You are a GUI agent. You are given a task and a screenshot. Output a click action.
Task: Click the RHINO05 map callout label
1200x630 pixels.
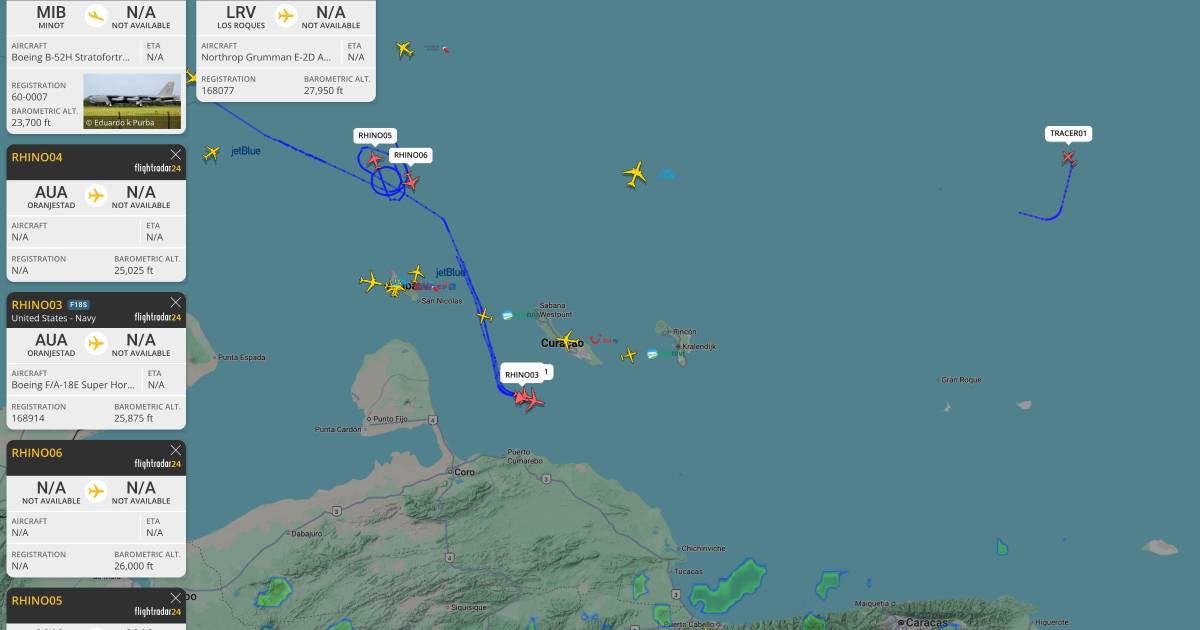pyautogui.click(x=376, y=135)
